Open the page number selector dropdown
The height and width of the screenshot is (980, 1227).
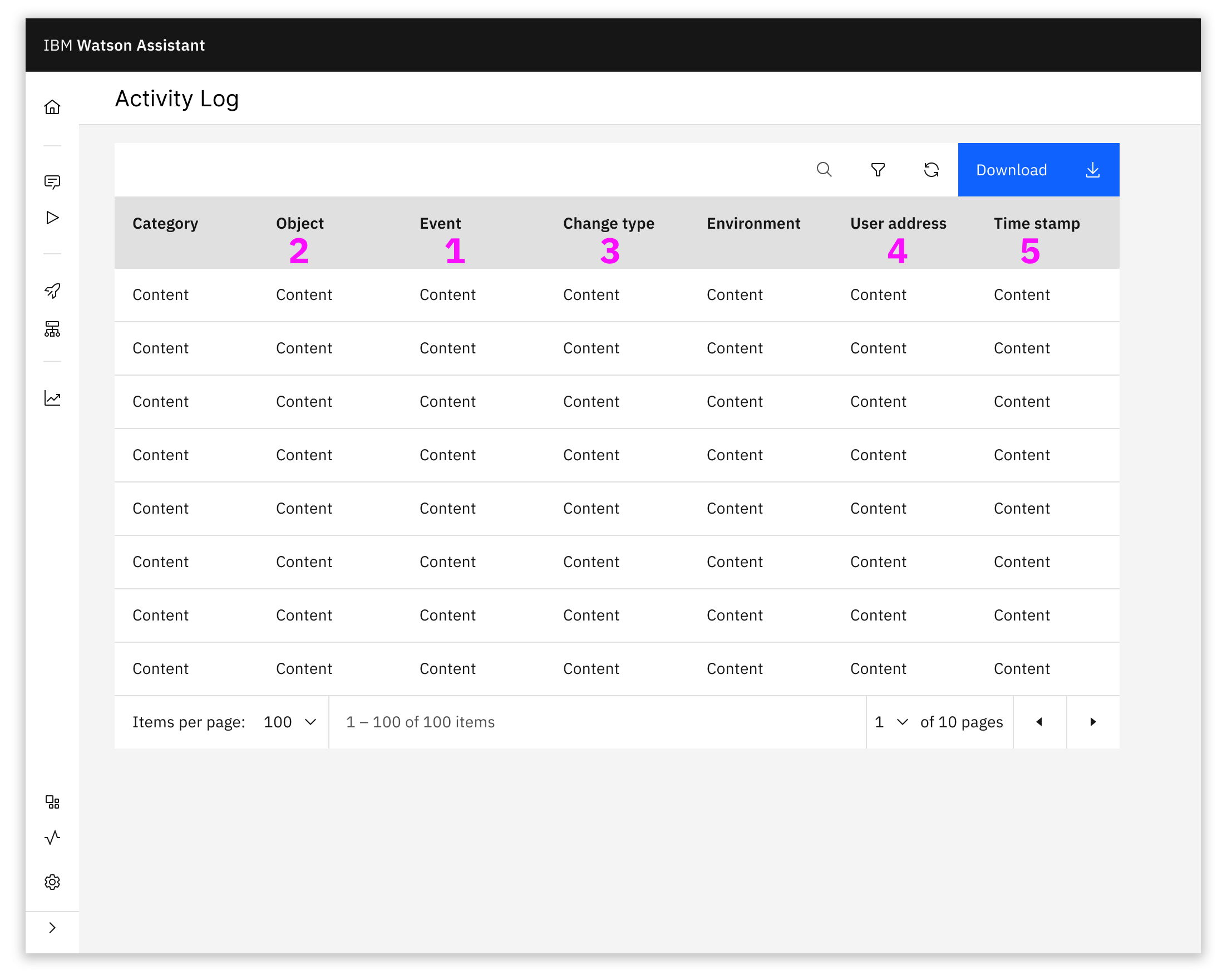[891, 722]
